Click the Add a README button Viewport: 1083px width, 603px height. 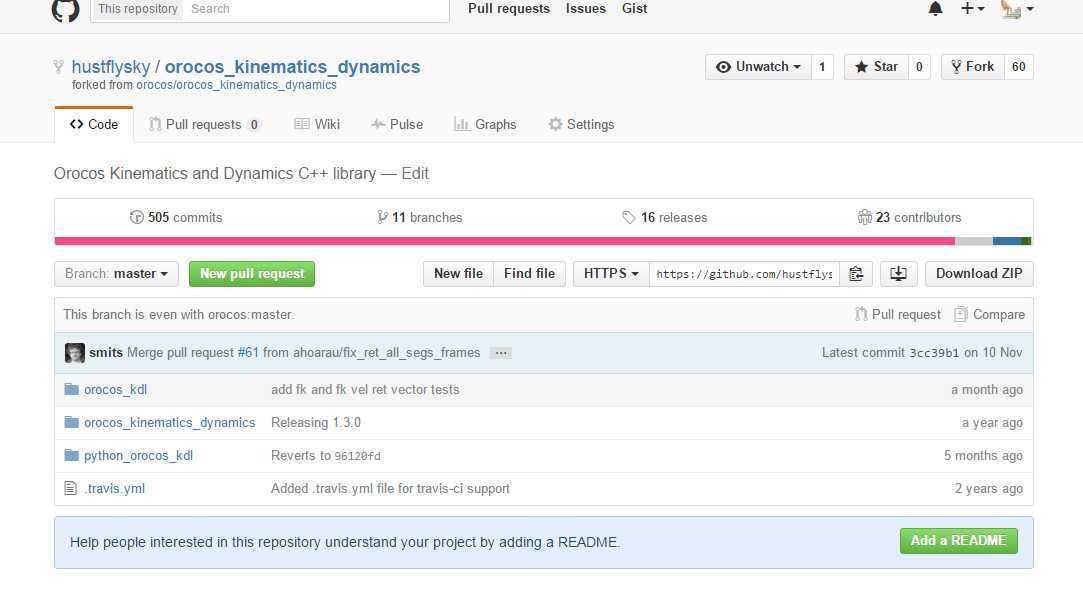pos(959,541)
